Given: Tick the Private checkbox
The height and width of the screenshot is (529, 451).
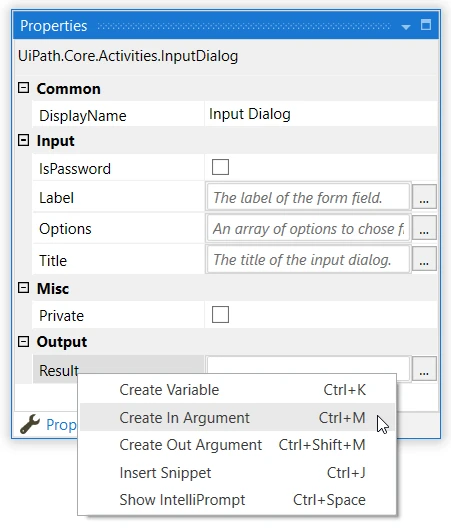Looking at the screenshot, I should point(220,314).
